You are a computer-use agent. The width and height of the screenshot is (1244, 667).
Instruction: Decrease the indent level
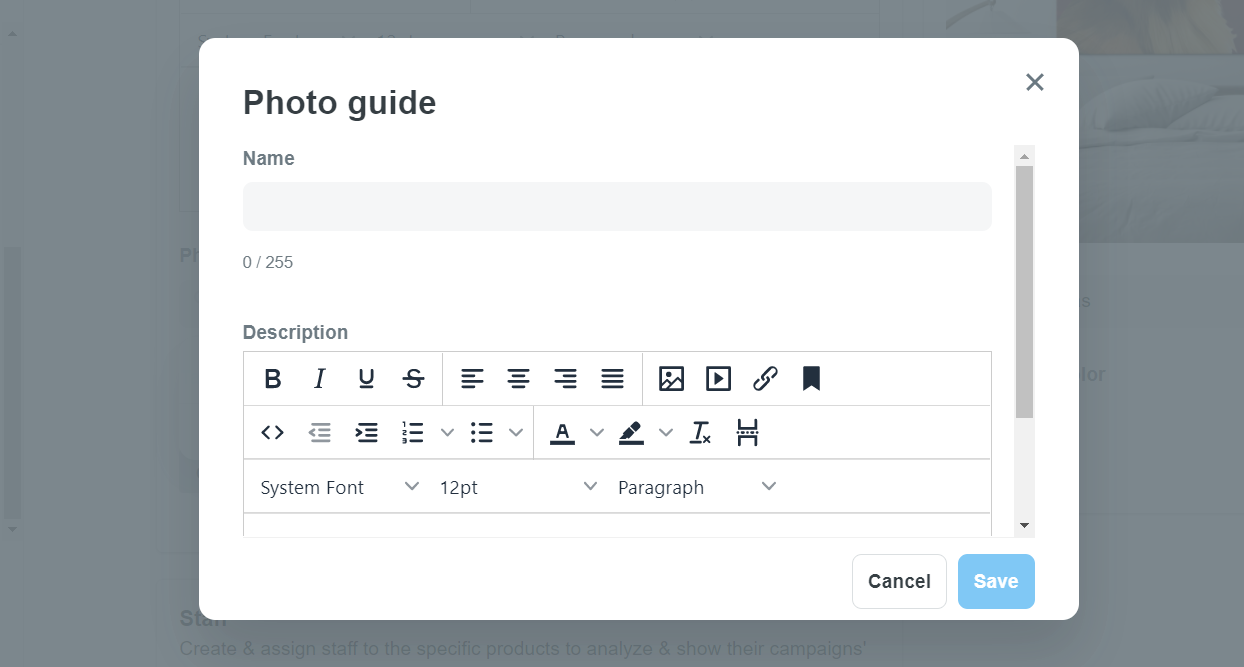[x=320, y=433]
